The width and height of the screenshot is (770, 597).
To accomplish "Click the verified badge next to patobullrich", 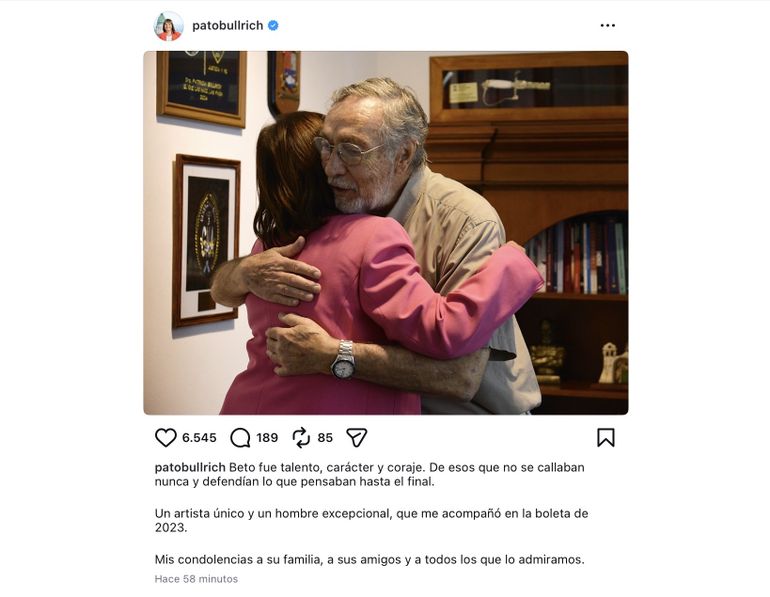I will pyautogui.click(x=273, y=26).
